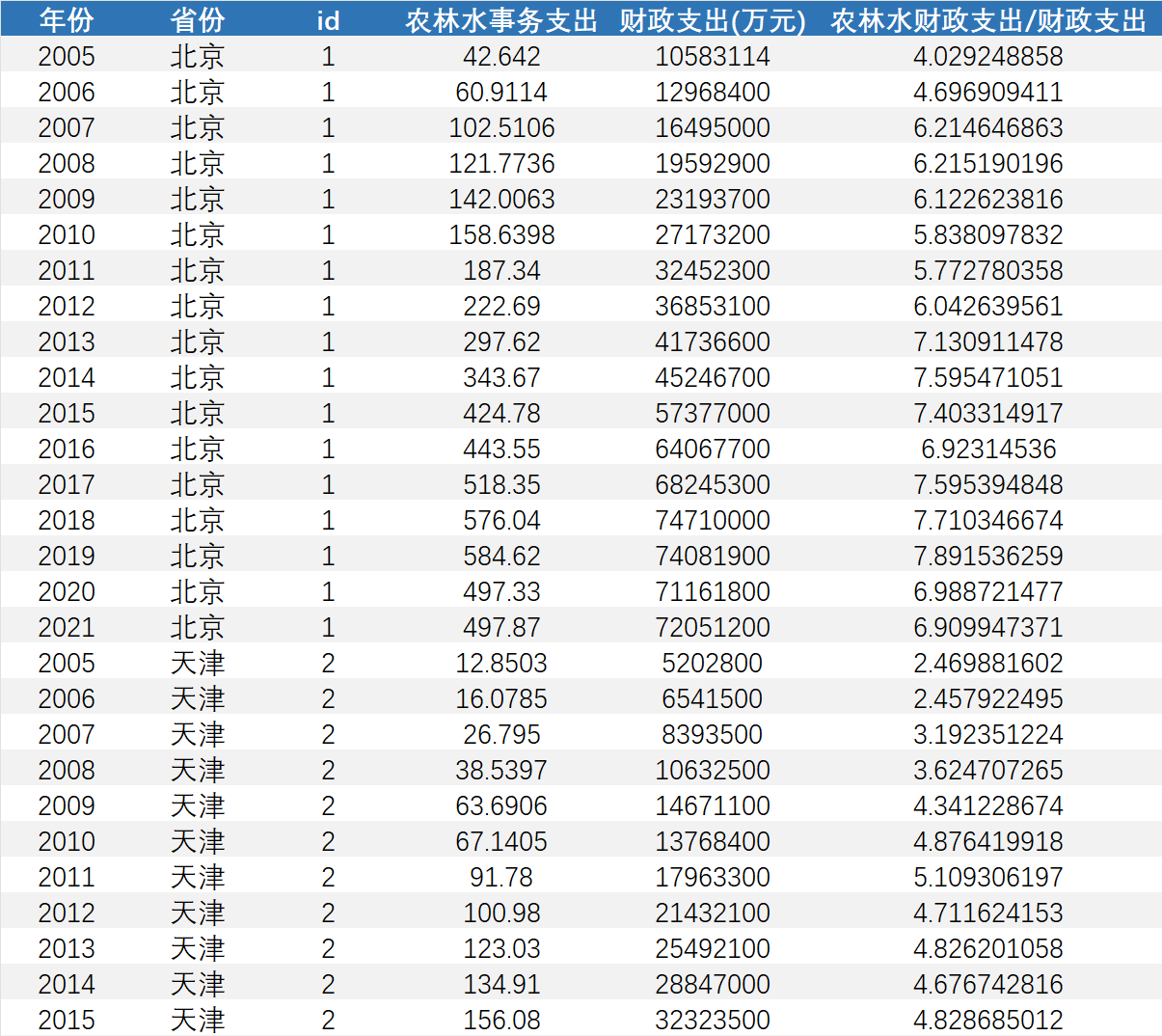The height and width of the screenshot is (1036, 1162).
Task: Click the cell containing 5.838097832
Action: (988, 235)
